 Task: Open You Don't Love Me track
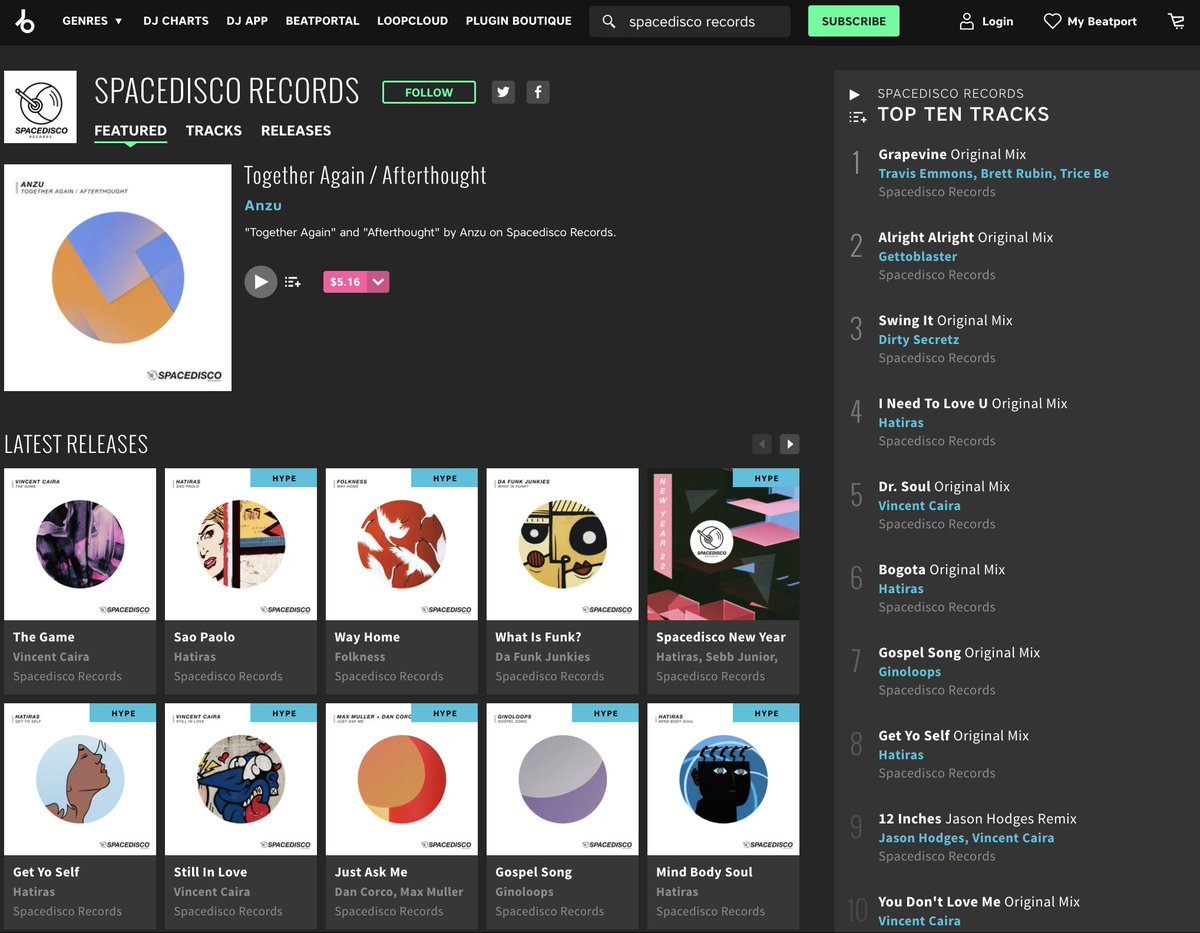(x=979, y=901)
